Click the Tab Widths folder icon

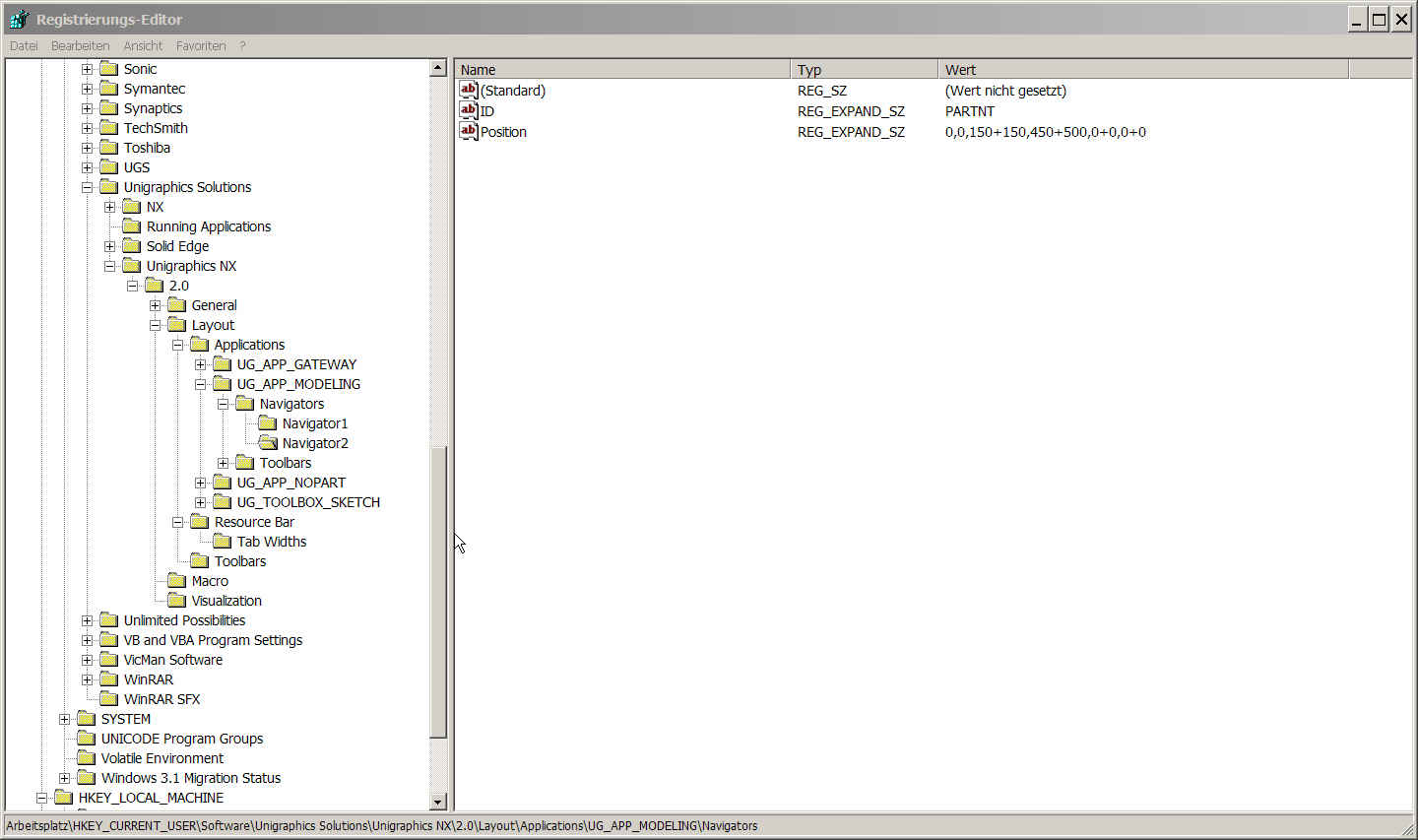click(x=223, y=542)
